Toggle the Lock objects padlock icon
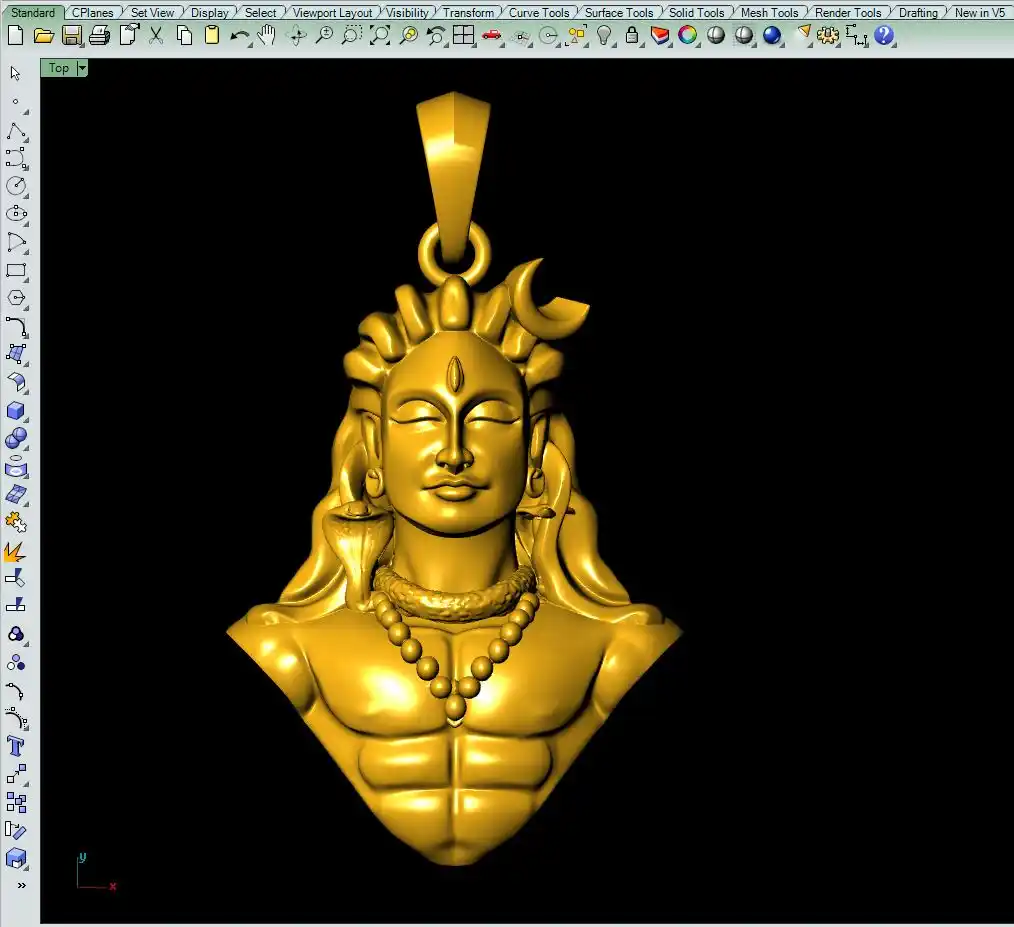The image size is (1014, 927). pos(632,36)
